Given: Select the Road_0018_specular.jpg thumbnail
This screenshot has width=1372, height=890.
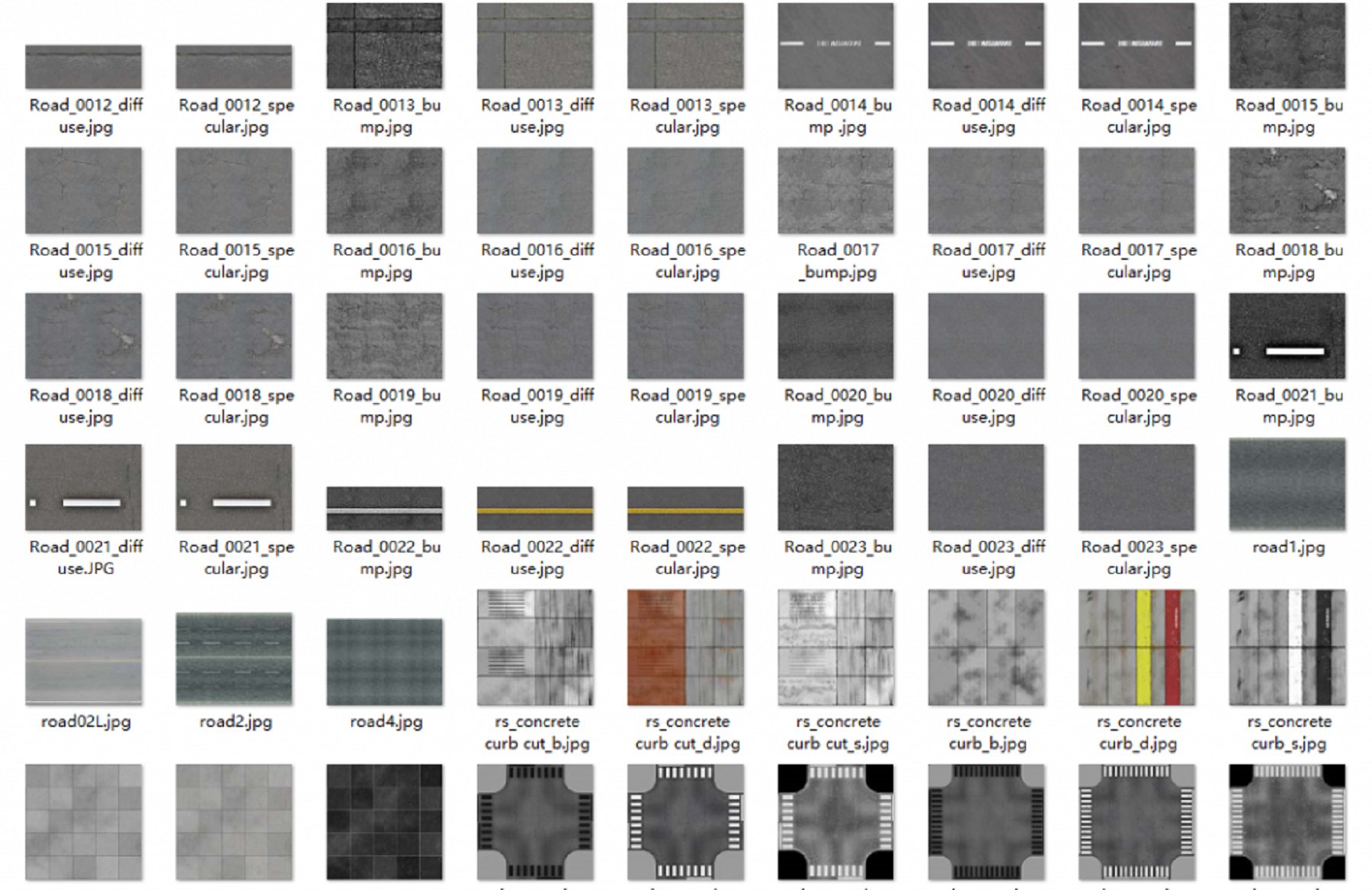Looking at the screenshot, I should 234,336.
